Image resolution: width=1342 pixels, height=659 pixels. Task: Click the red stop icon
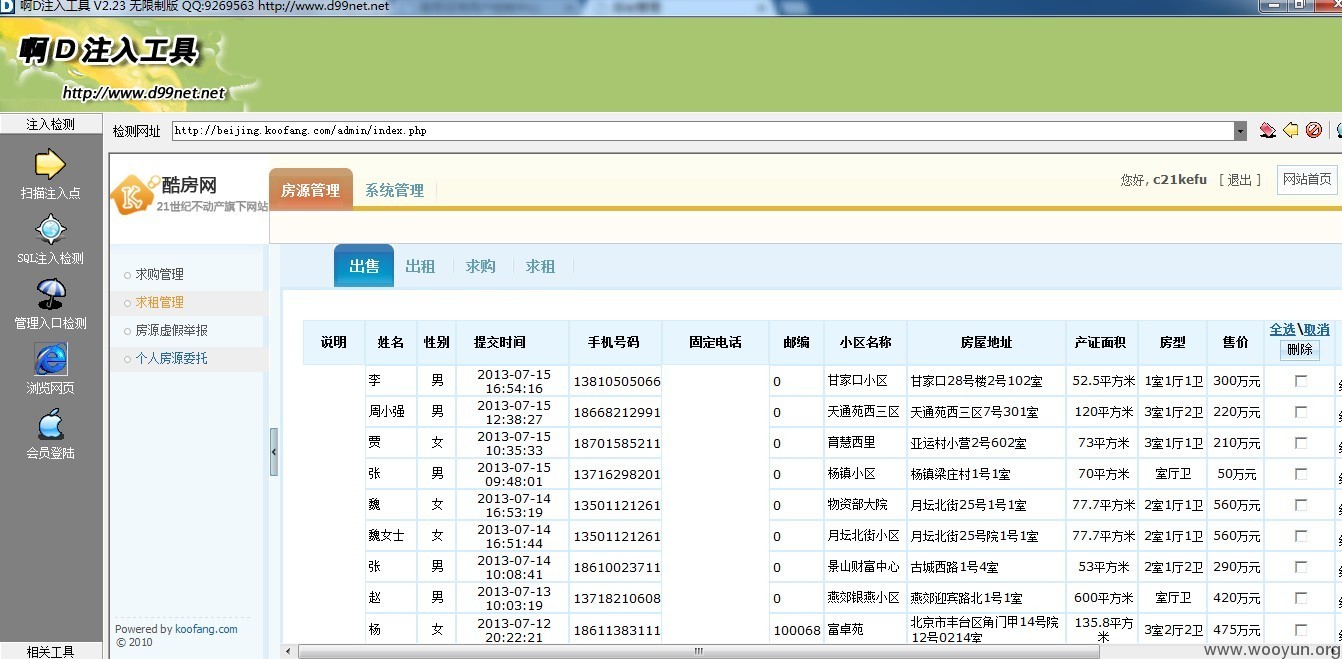click(1314, 130)
